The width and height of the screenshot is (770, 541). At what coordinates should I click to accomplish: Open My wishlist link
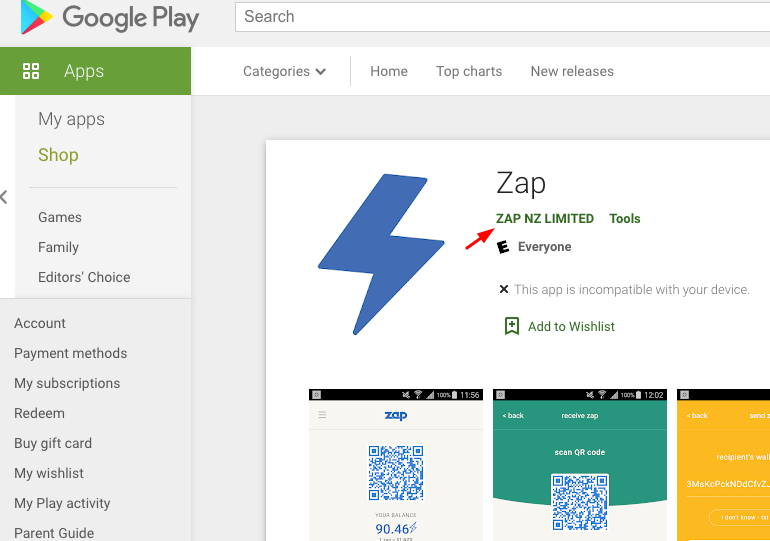coord(49,473)
